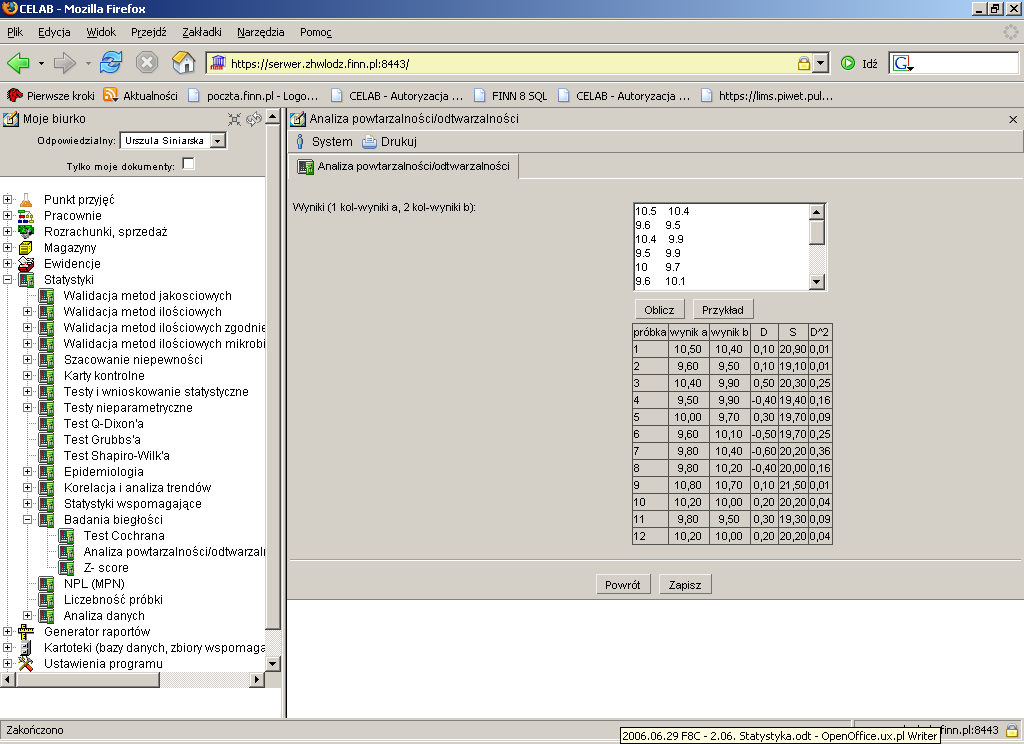Open poczta.finn.pl bookmark

tap(253, 95)
